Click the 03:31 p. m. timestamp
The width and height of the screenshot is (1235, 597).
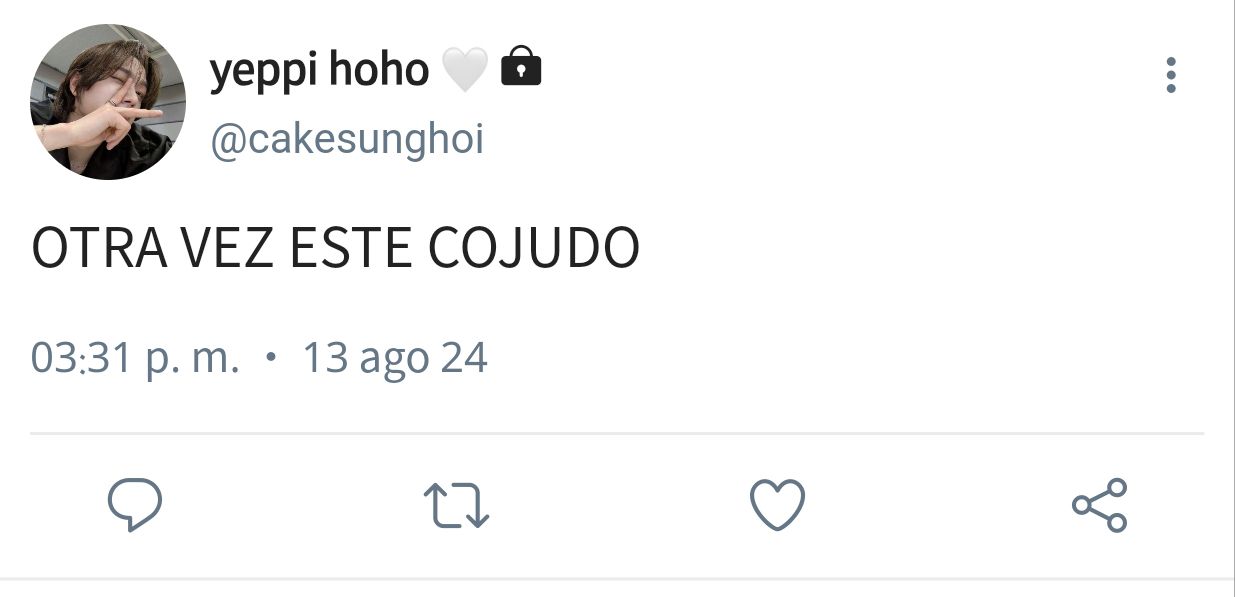135,358
